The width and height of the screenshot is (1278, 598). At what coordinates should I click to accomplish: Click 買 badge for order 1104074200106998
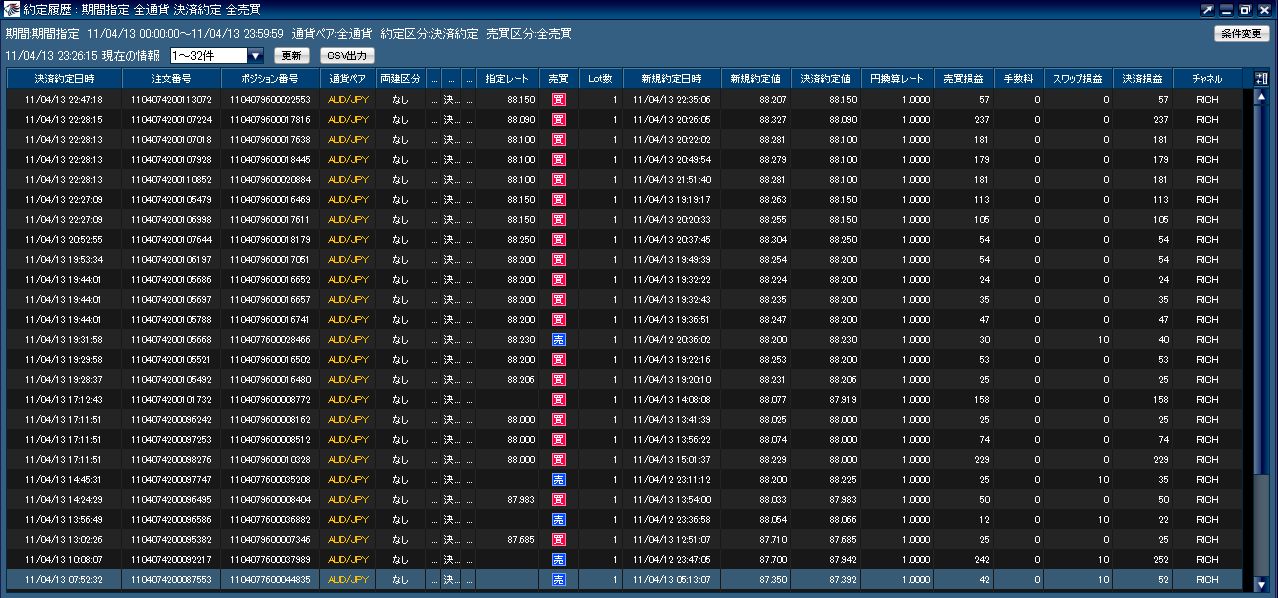click(x=559, y=220)
